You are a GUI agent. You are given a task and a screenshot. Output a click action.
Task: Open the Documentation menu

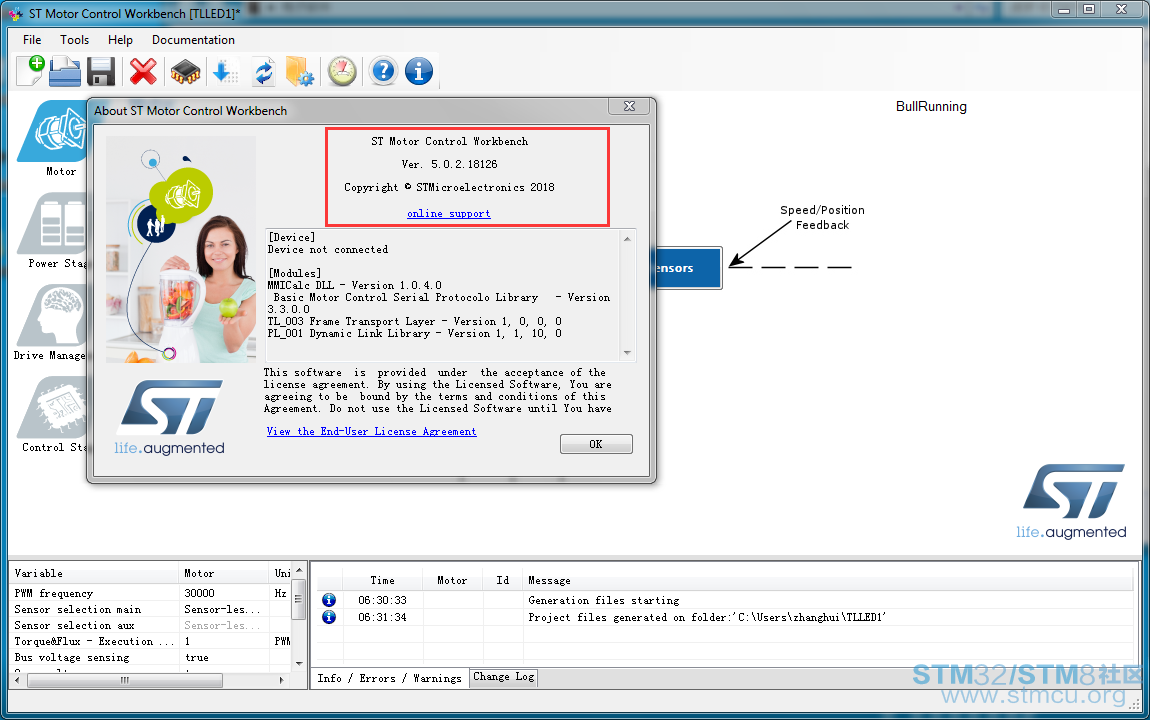[x=194, y=40]
